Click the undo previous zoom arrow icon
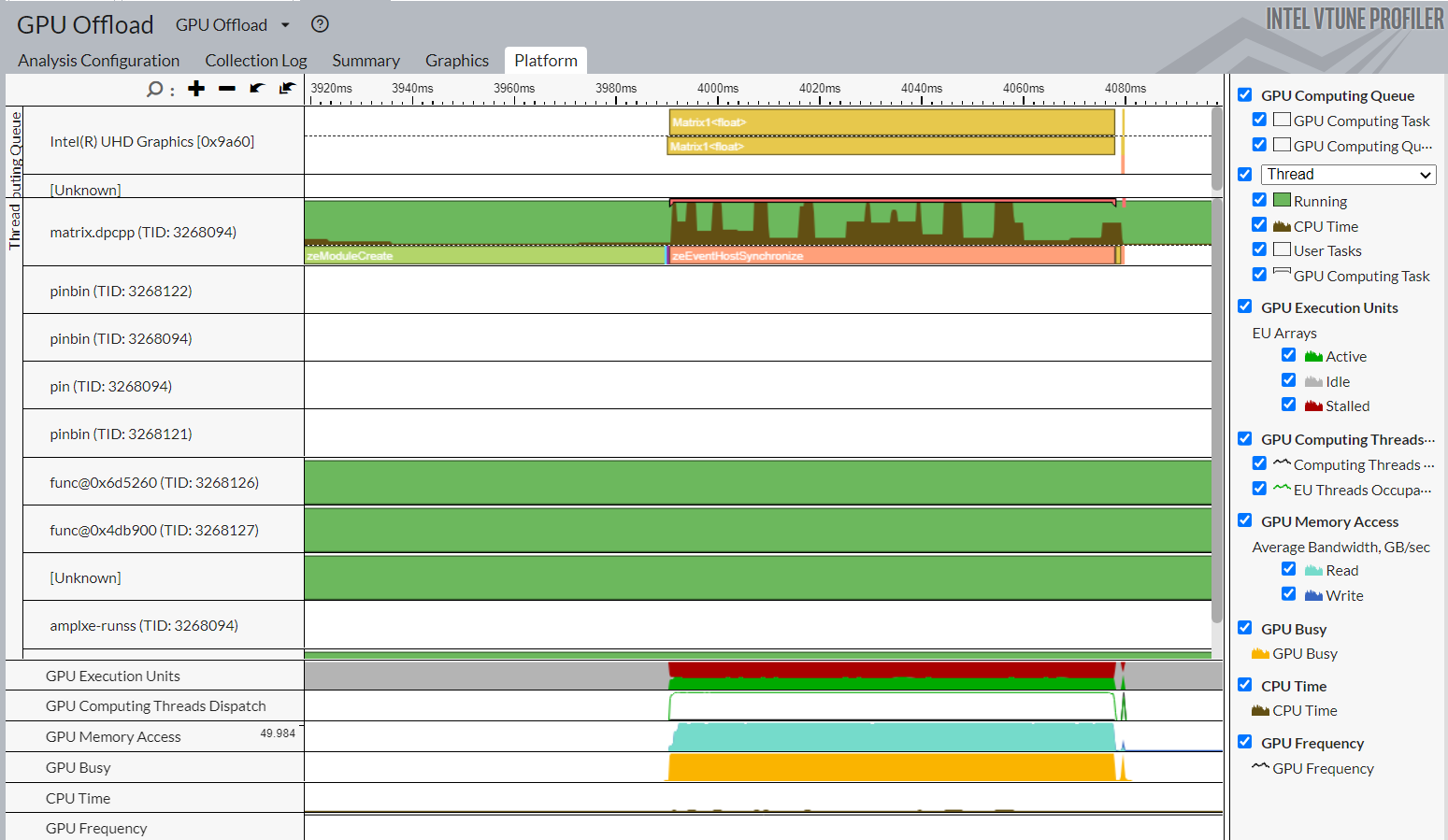This screenshot has height=840, width=1448. coord(256,89)
